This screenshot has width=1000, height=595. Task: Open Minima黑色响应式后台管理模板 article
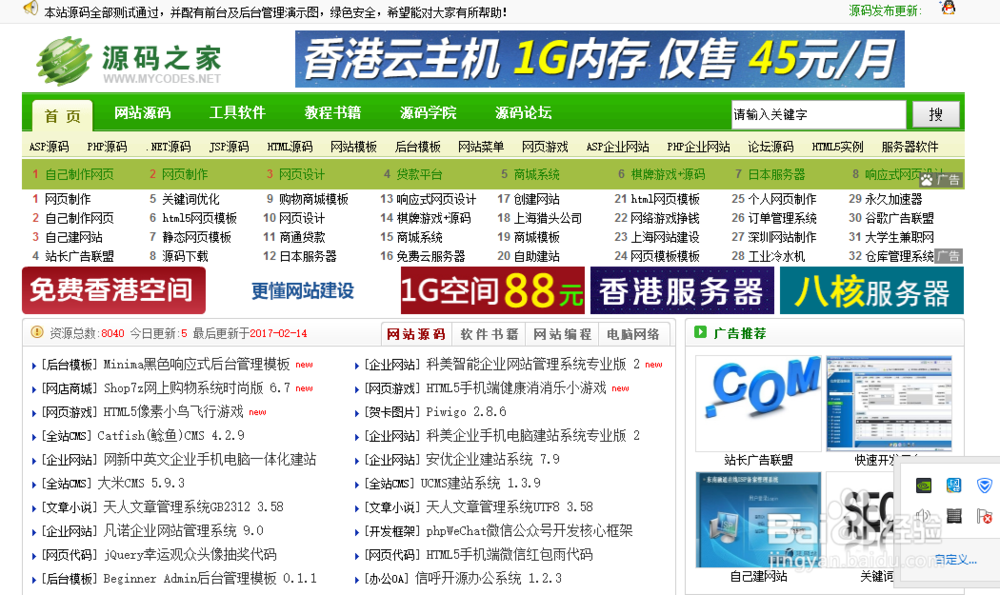[196, 364]
